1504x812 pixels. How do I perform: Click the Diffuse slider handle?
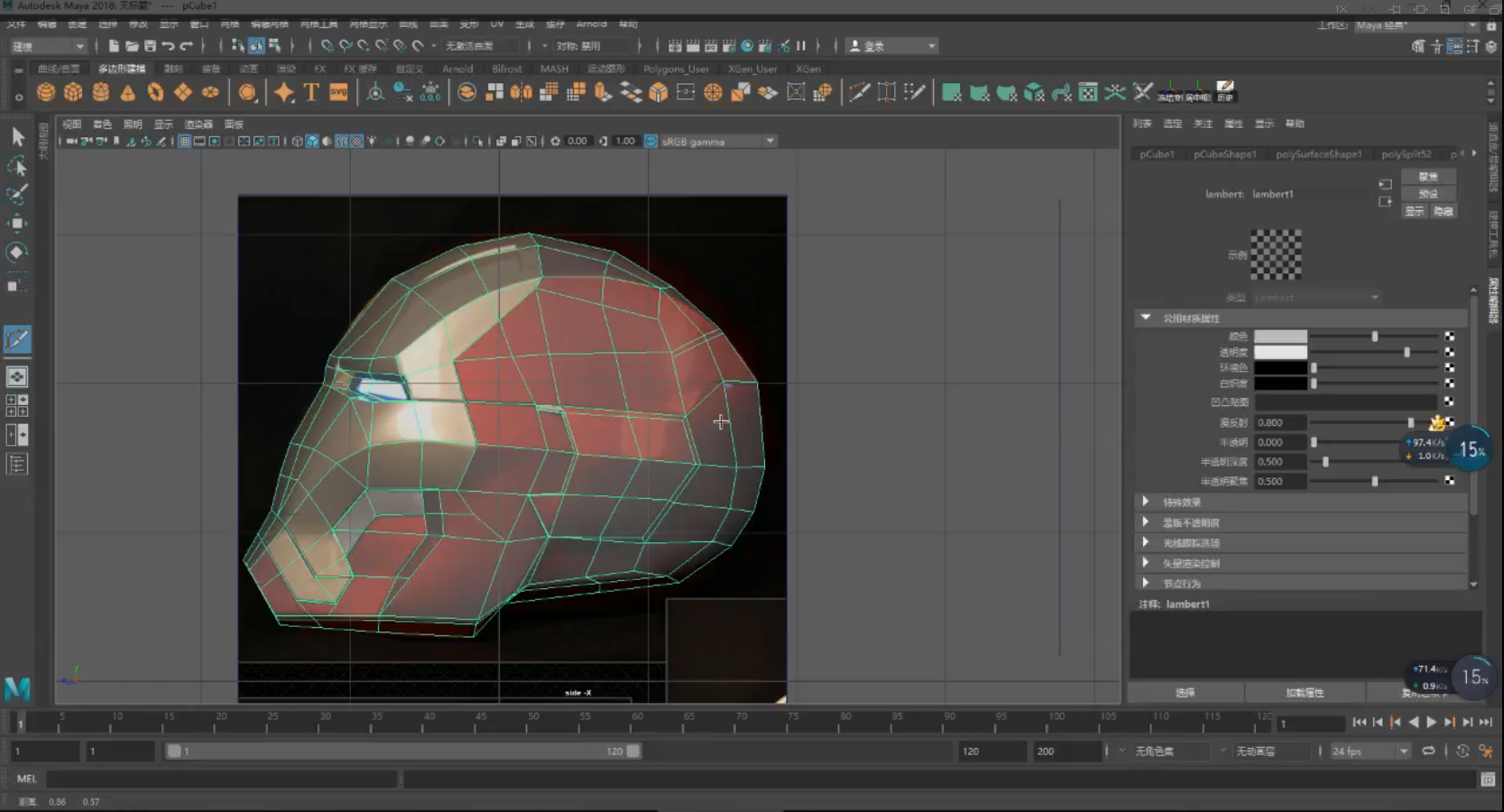tap(1411, 422)
